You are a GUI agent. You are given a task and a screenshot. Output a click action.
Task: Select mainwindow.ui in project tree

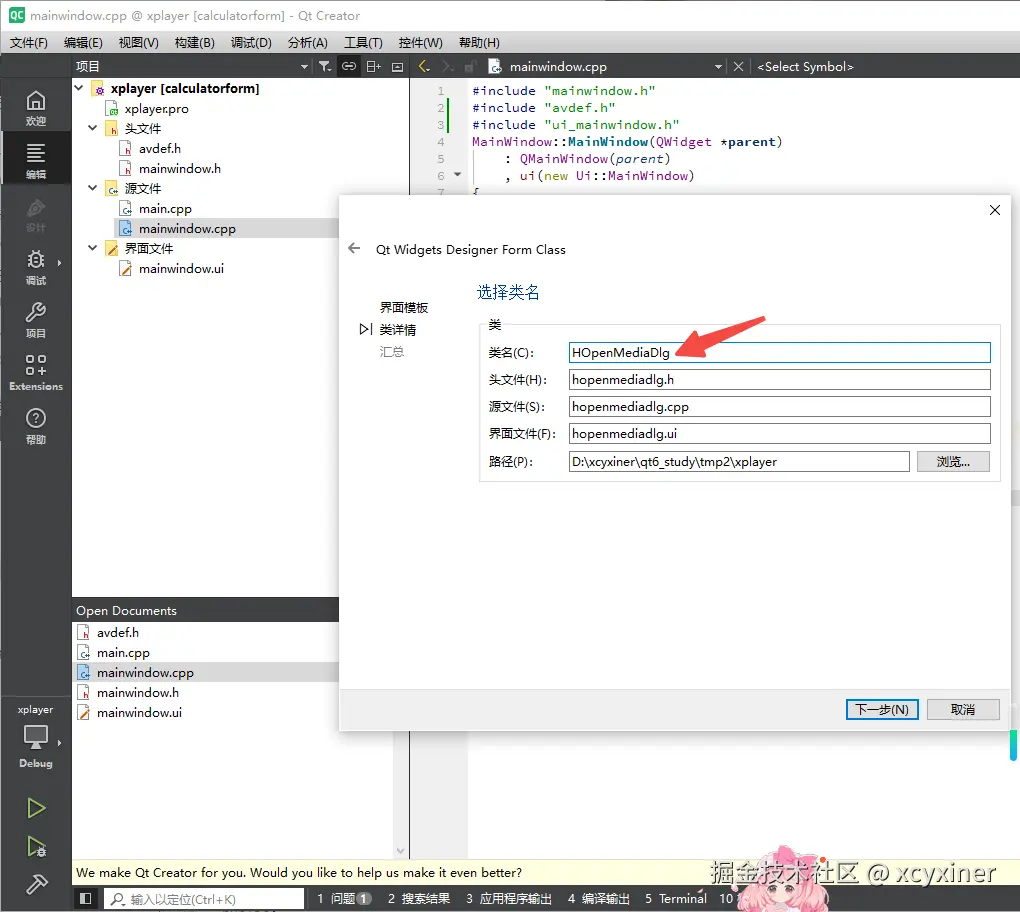pos(181,269)
